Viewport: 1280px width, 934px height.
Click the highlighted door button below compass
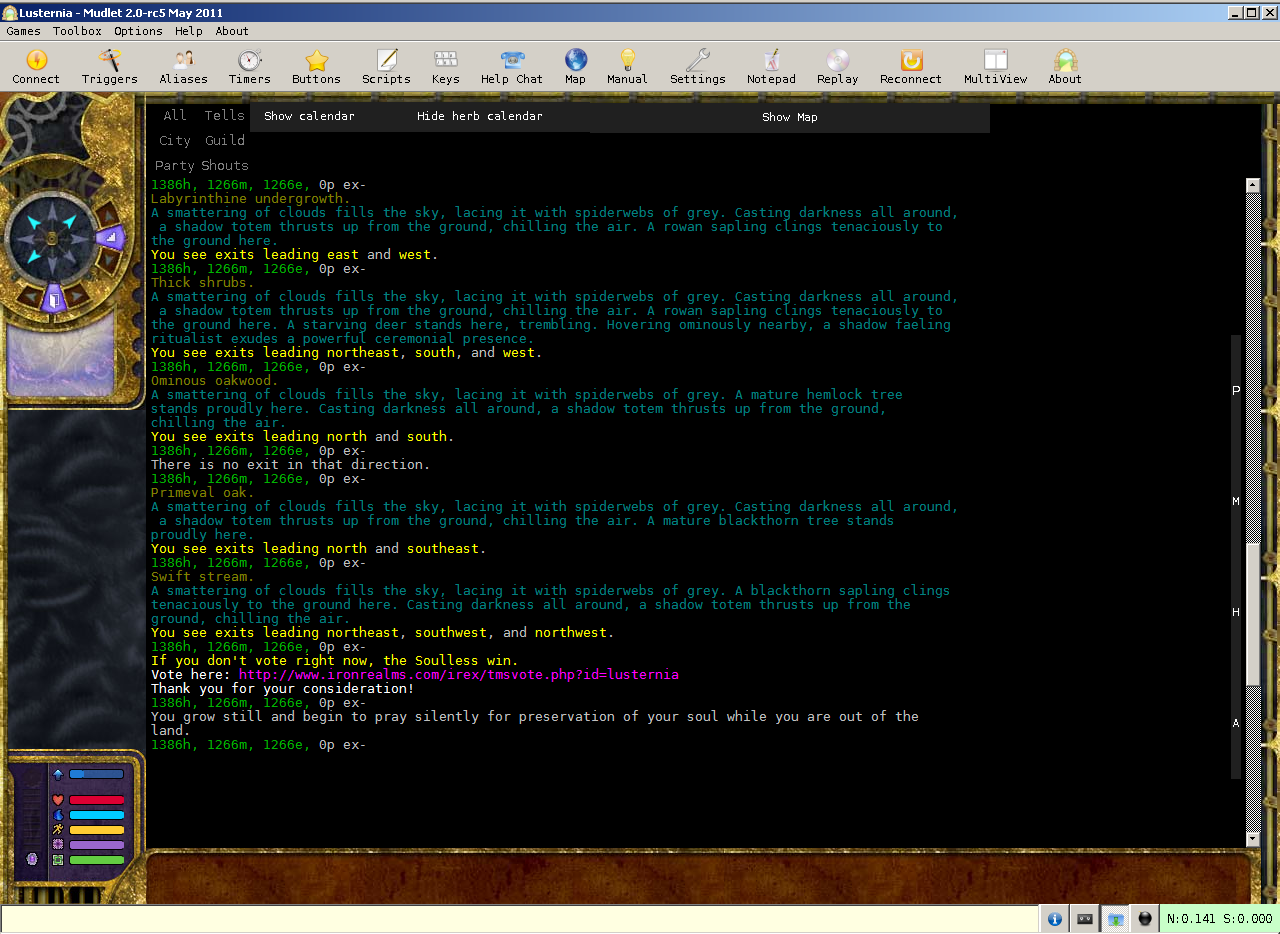click(55, 298)
